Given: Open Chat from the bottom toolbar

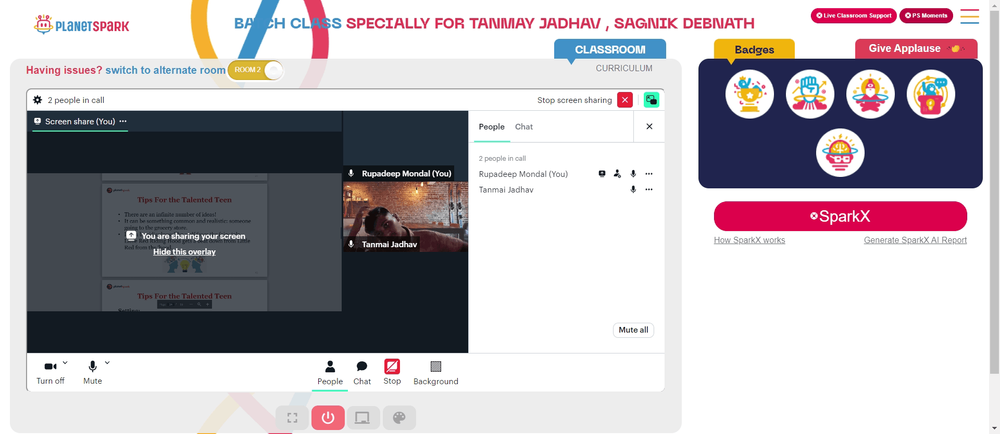Looking at the screenshot, I should pos(362,373).
